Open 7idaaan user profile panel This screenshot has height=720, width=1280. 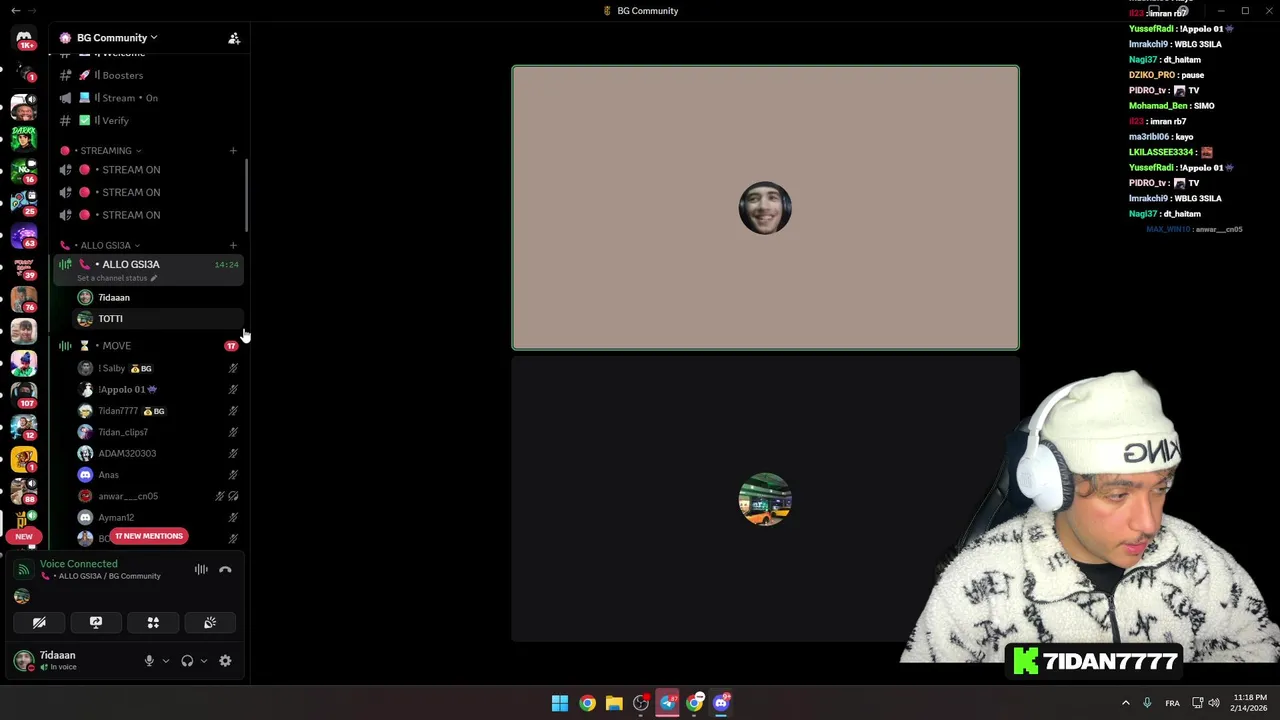(72, 660)
